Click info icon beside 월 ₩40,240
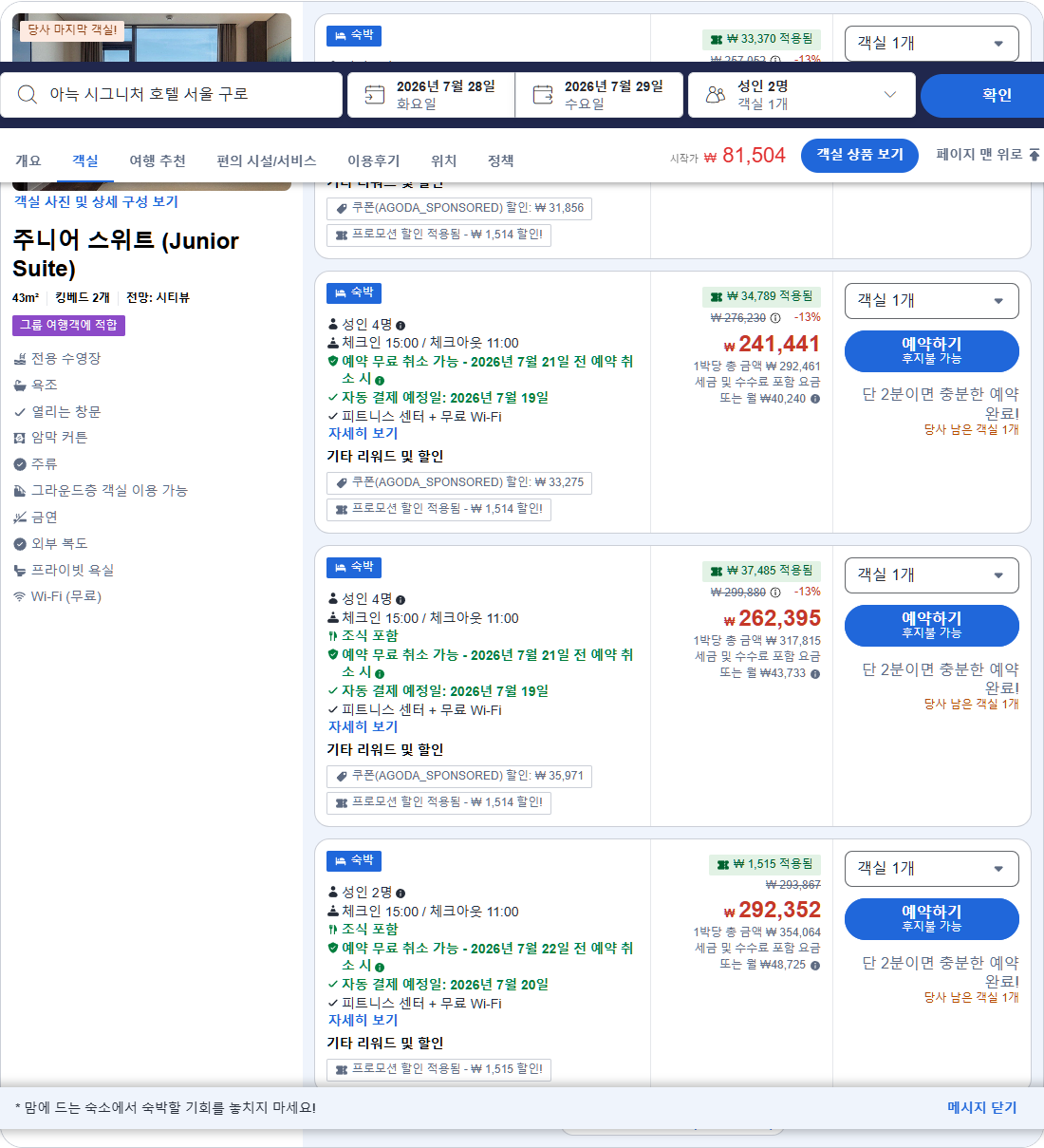The width and height of the screenshot is (1044, 1148). coord(815,399)
